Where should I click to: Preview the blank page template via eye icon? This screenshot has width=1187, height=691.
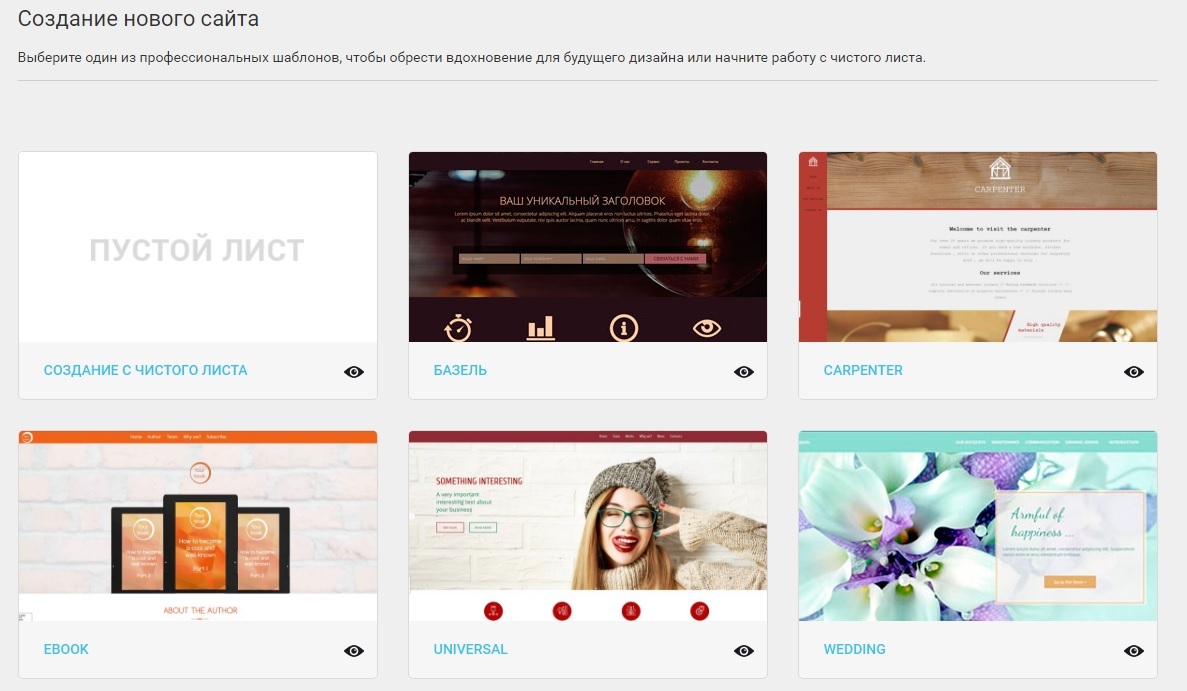[x=354, y=372]
